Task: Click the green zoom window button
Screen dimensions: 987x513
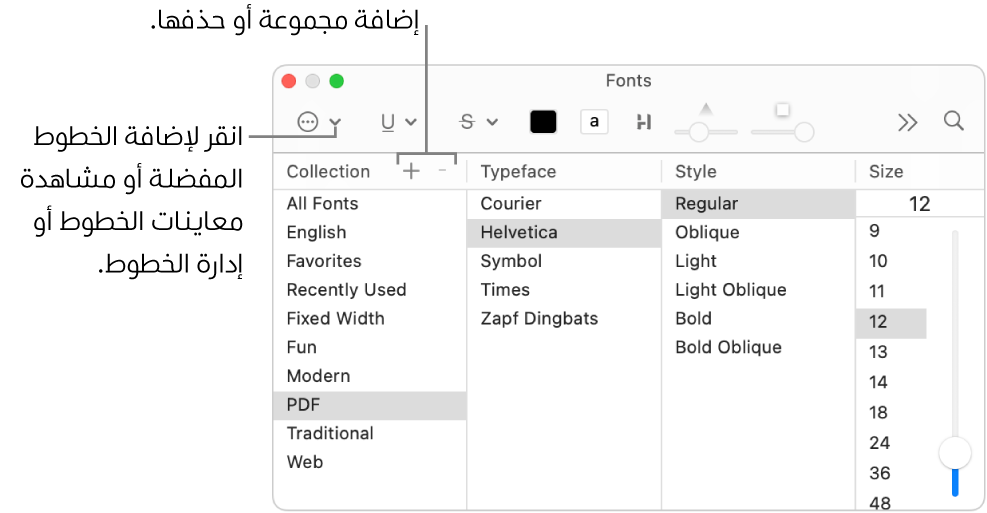Action: pyautogui.click(x=337, y=81)
